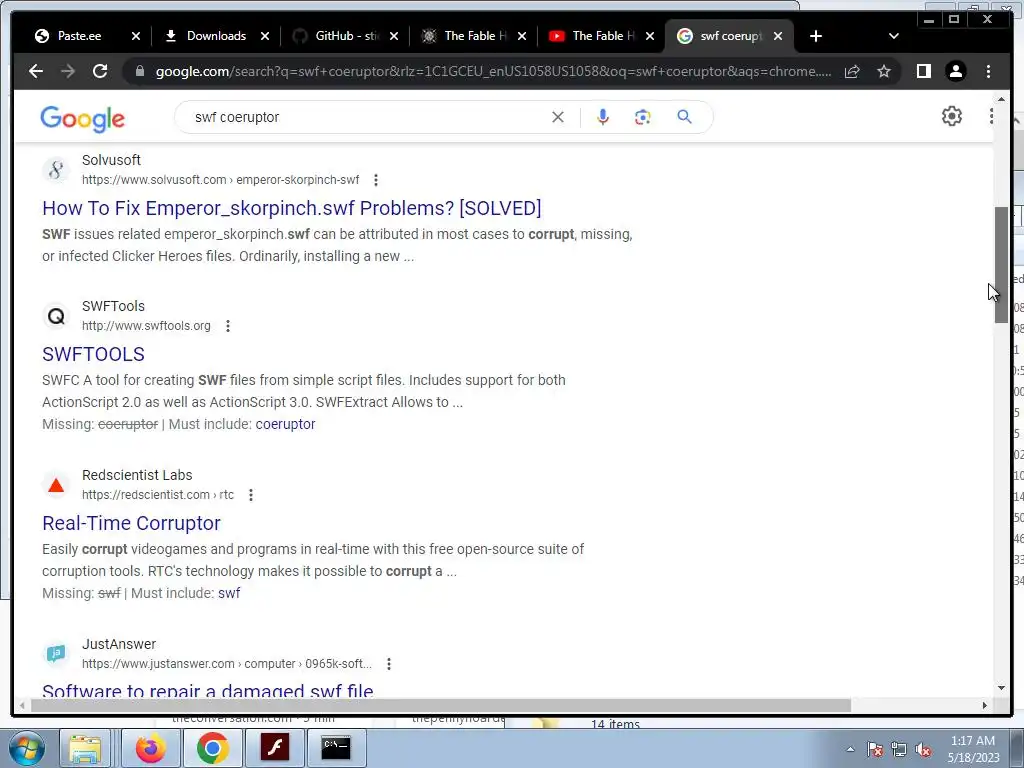Clear the Google search box

coord(558,117)
